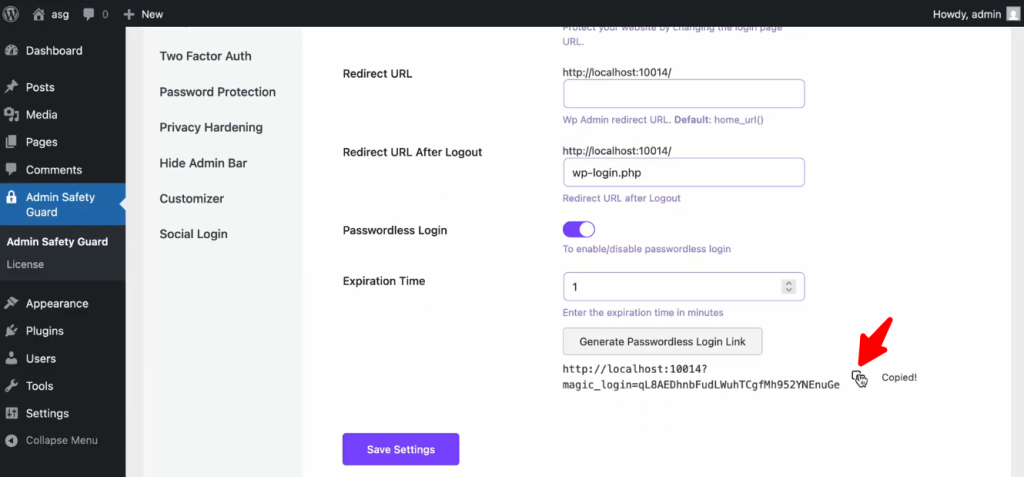Open the Plugins menu

tap(45, 331)
